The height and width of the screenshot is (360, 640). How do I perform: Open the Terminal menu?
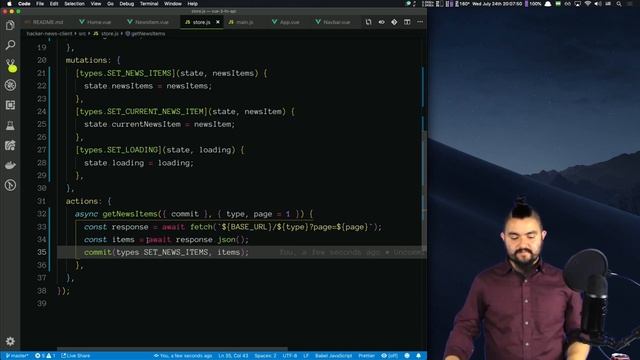149,4
